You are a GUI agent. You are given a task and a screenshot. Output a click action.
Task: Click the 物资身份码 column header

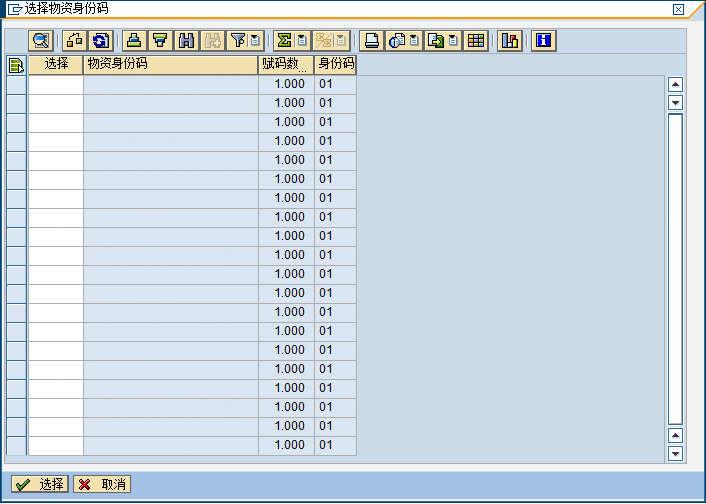click(x=170, y=65)
